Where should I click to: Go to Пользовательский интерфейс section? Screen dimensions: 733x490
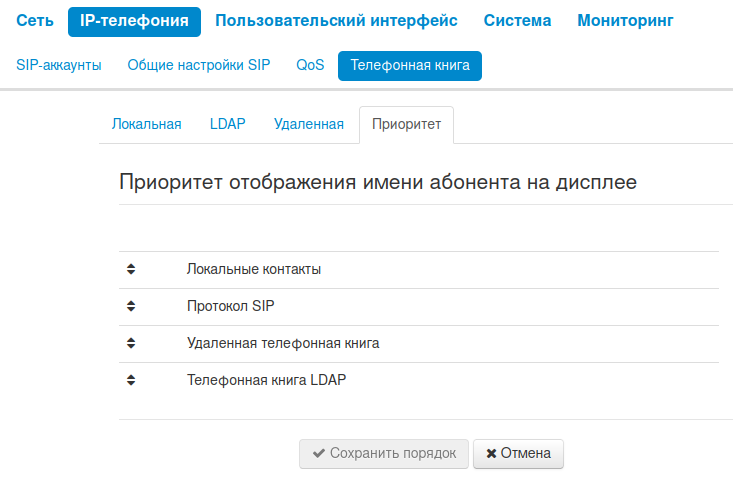[x=336, y=20]
